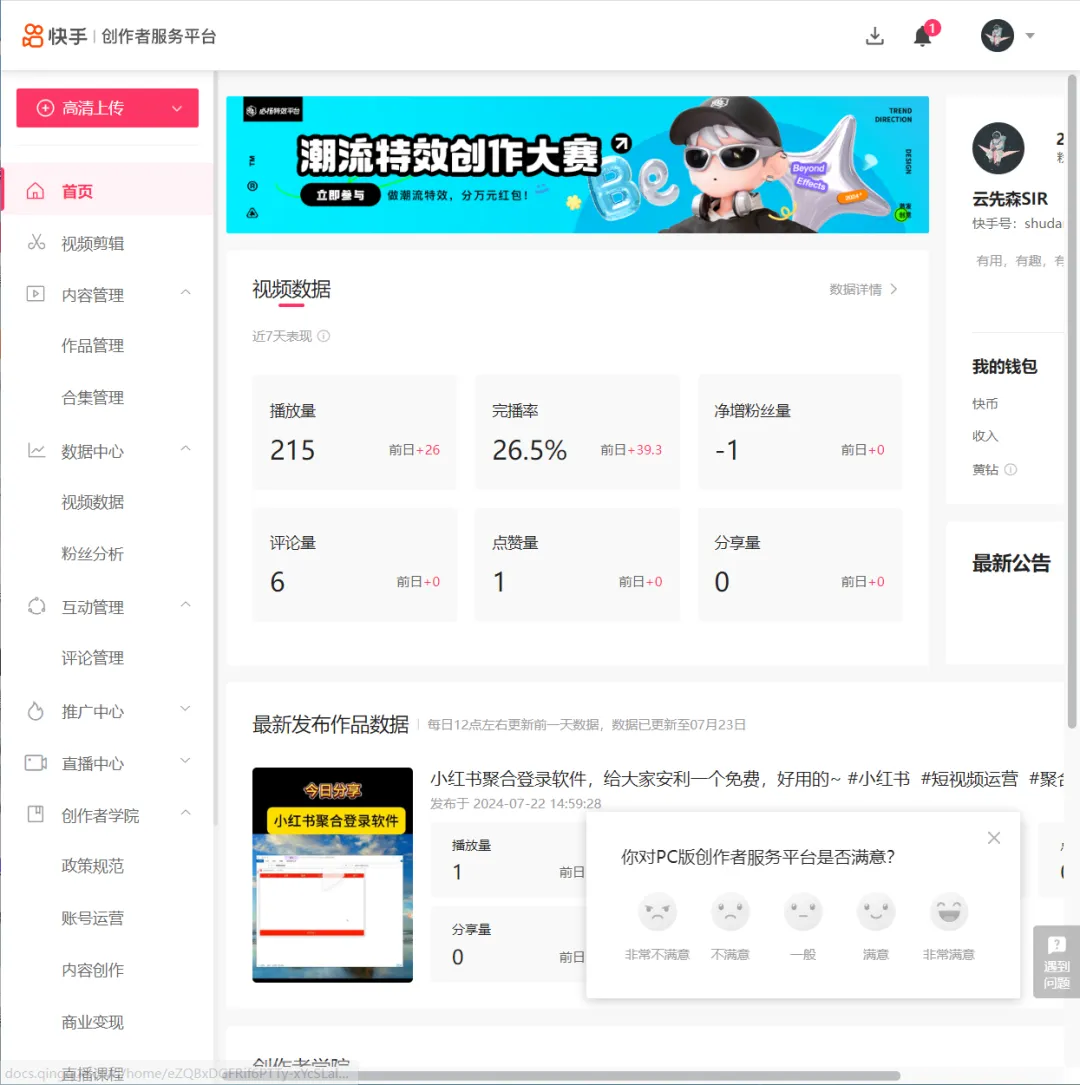The image size is (1080, 1085).
Task: Click the user avatar in top bar
Action: tap(997, 35)
